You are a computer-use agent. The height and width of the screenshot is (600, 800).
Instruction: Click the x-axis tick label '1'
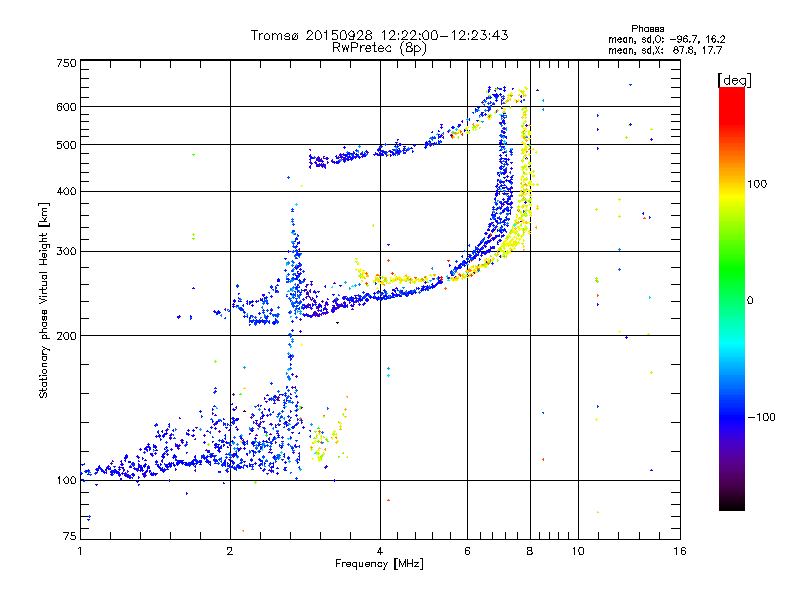[80, 551]
